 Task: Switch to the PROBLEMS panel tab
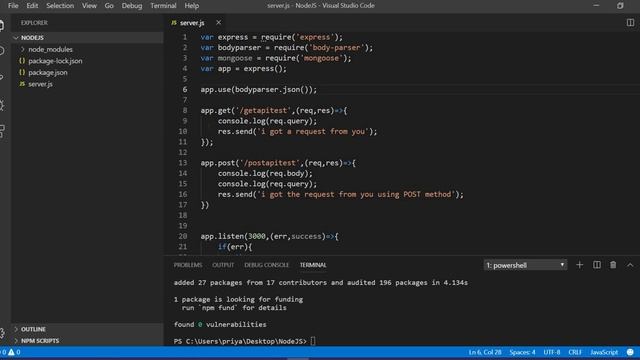pyautogui.click(x=188, y=265)
